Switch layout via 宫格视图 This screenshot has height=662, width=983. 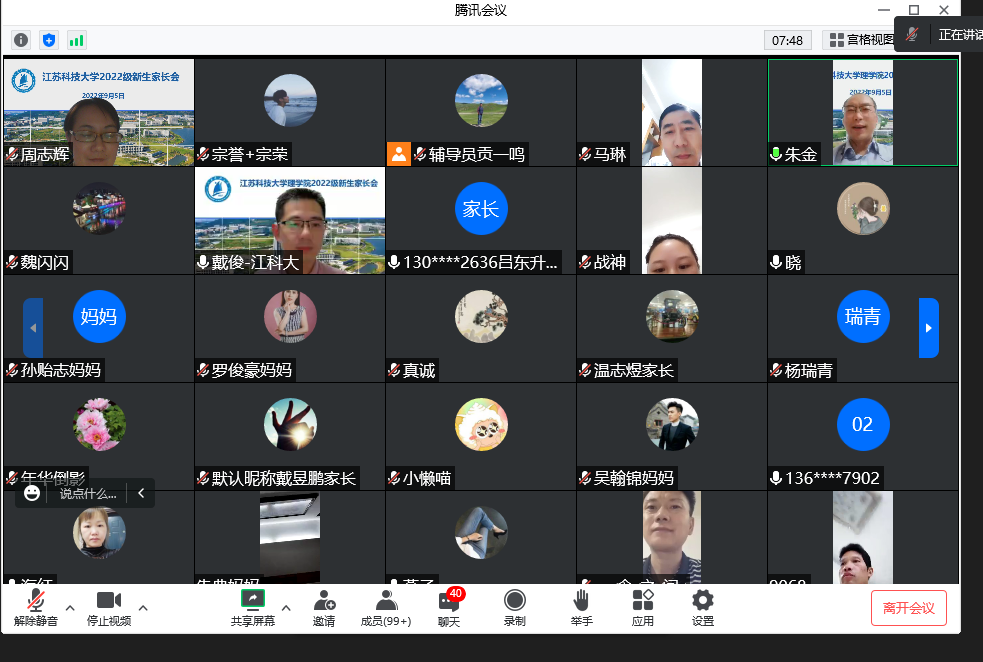point(859,40)
